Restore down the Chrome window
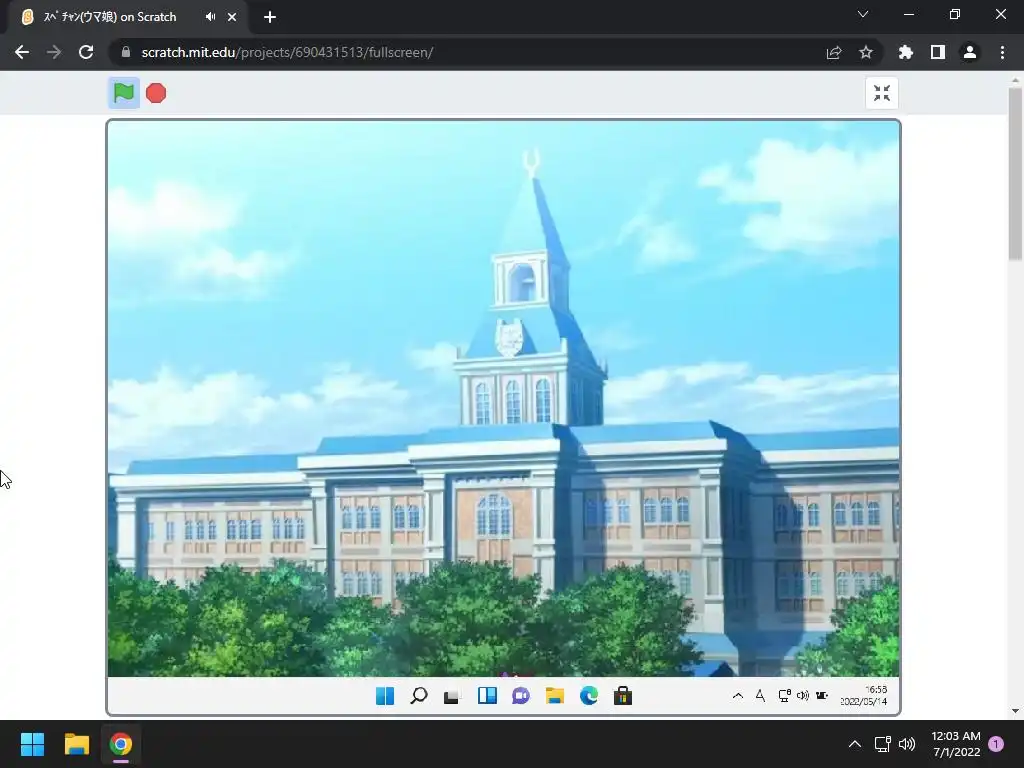1024x768 pixels. coord(955,14)
